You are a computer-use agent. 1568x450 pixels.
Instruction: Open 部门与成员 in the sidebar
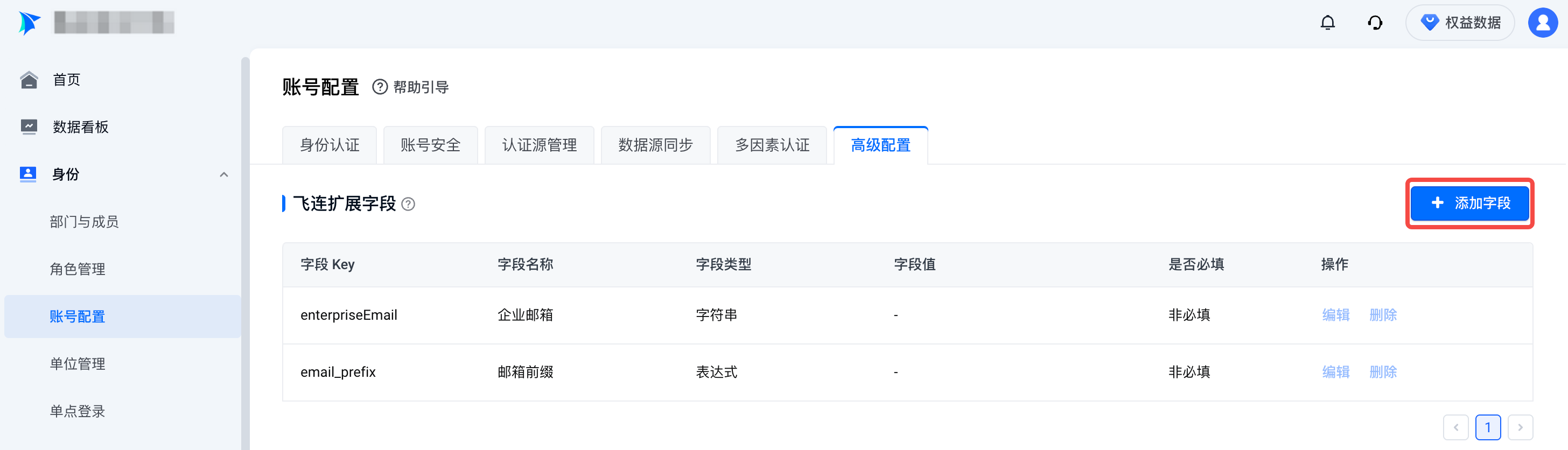[84, 222]
